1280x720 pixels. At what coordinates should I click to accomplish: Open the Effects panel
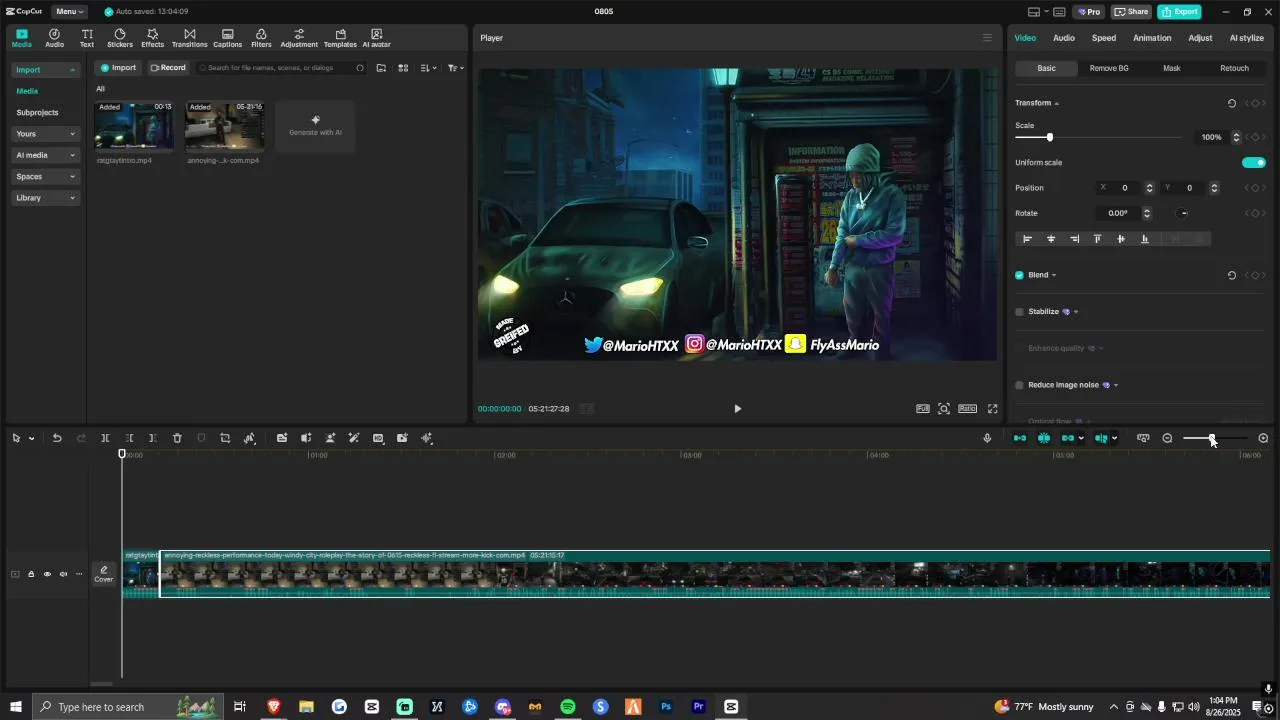coord(152,38)
